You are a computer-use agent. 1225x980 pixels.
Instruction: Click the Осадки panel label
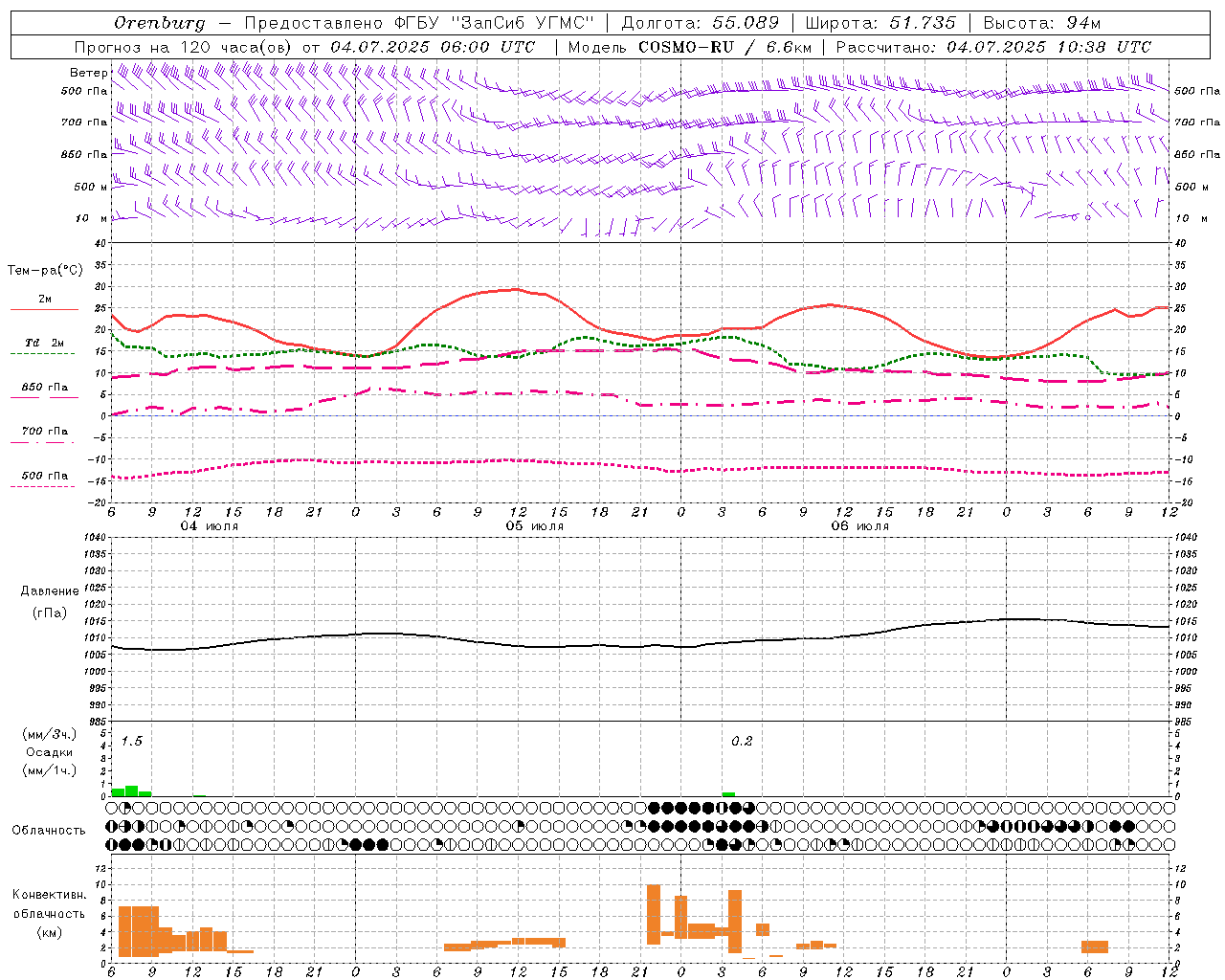coord(50,752)
